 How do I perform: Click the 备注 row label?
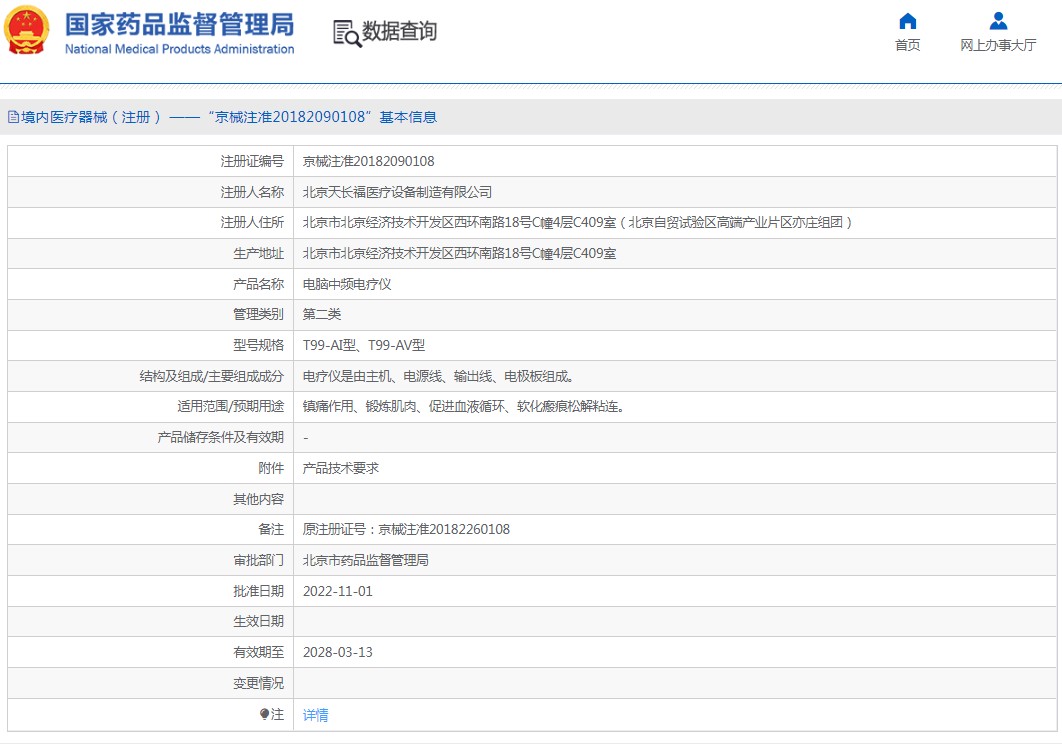tap(271, 529)
